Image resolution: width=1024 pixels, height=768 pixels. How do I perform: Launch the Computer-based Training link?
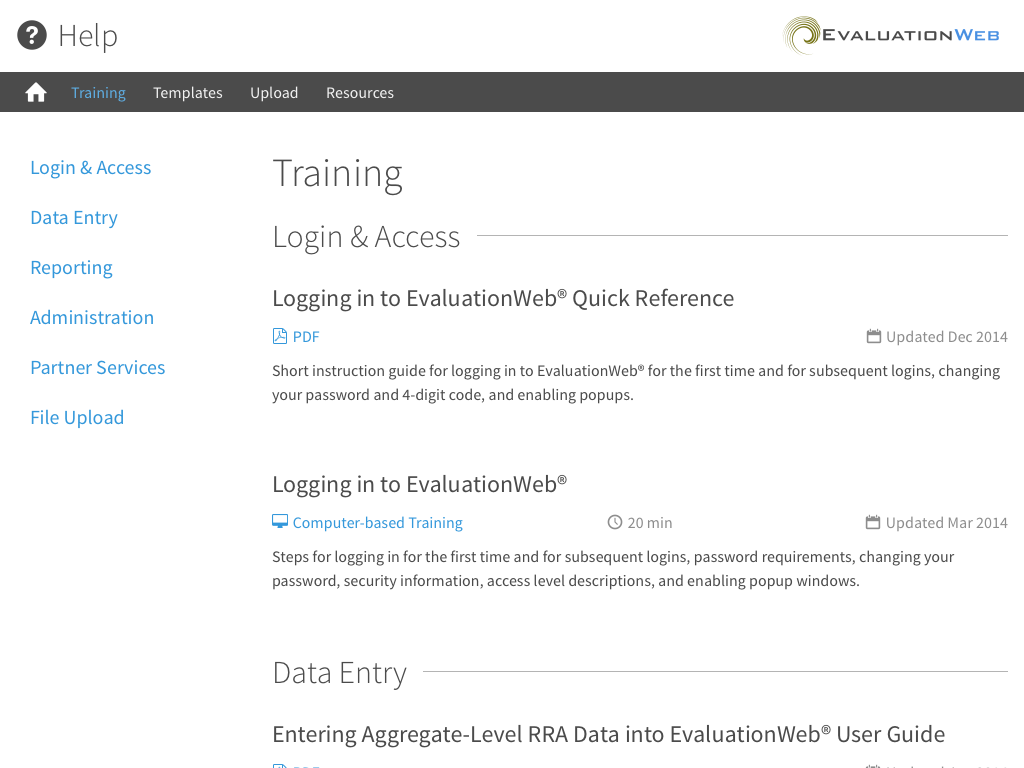(377, 523)
